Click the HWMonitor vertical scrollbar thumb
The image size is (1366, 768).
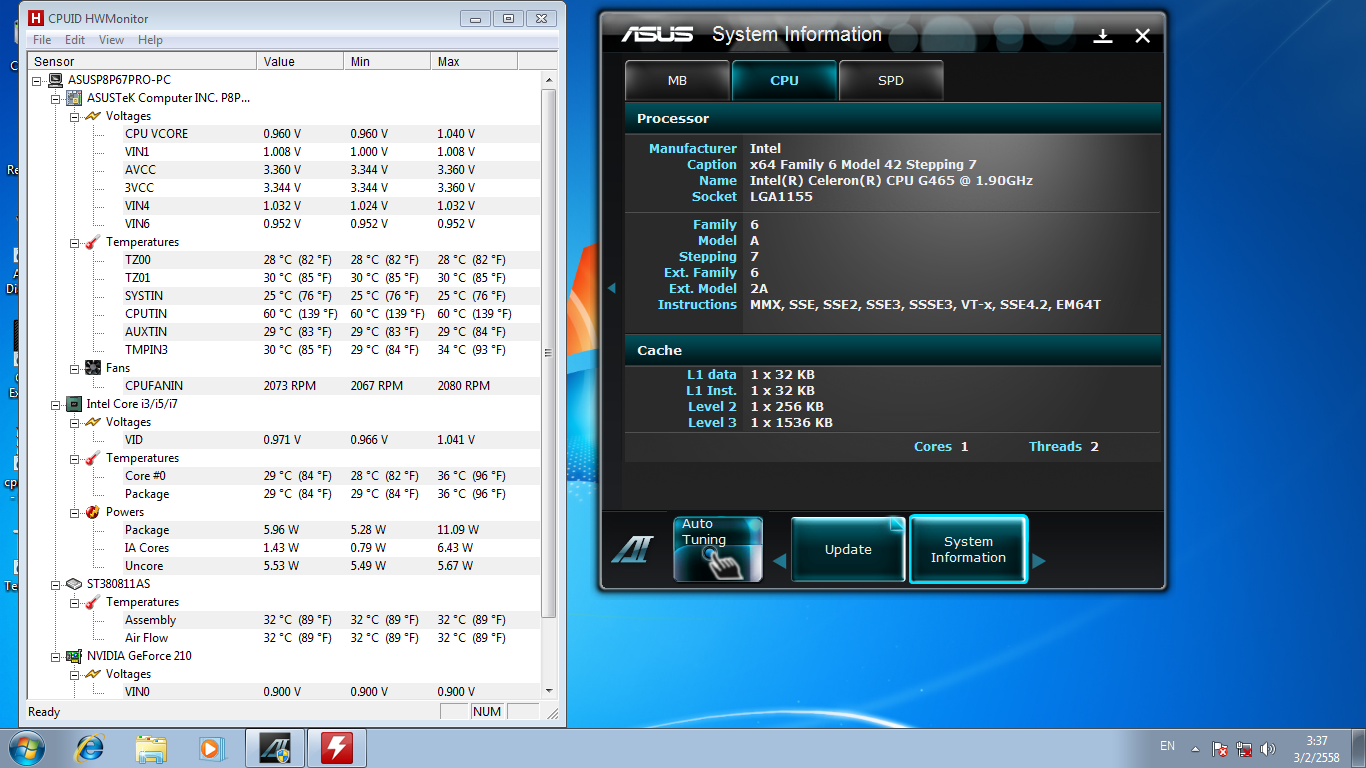tap(548, 353)
